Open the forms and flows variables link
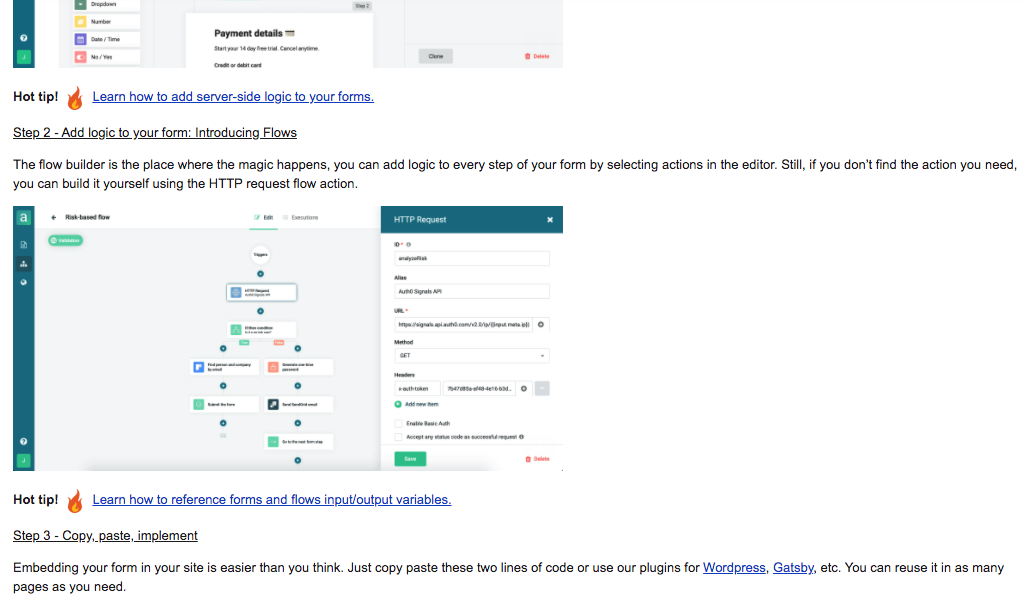The image size is (1028, 615). point(271,500)
